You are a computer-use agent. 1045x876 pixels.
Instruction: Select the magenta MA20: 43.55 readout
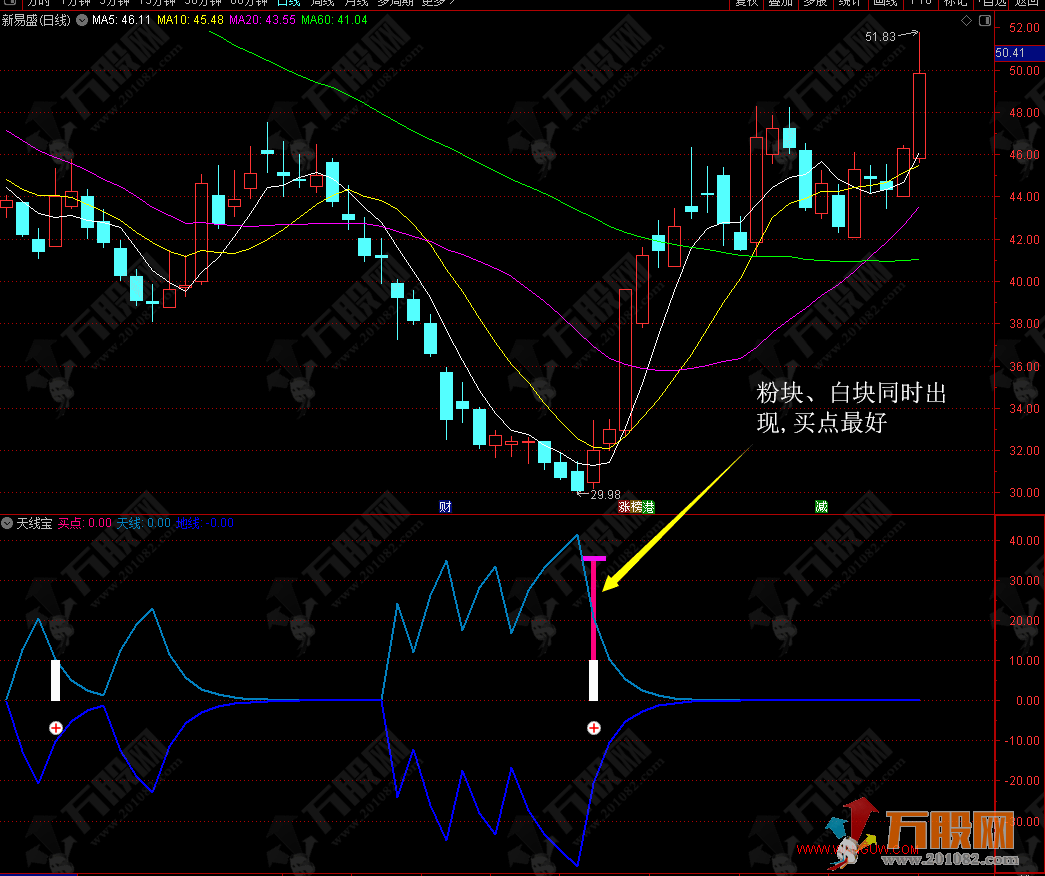(x=263, y=20)
